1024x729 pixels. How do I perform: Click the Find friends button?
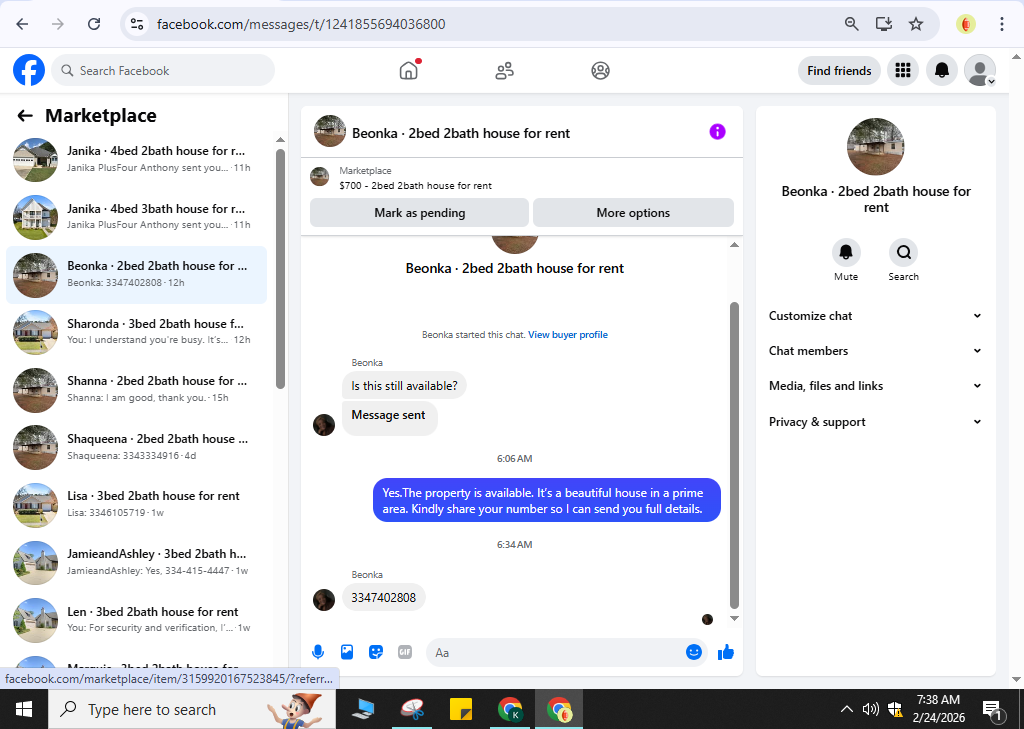click(x=839, y=71)
